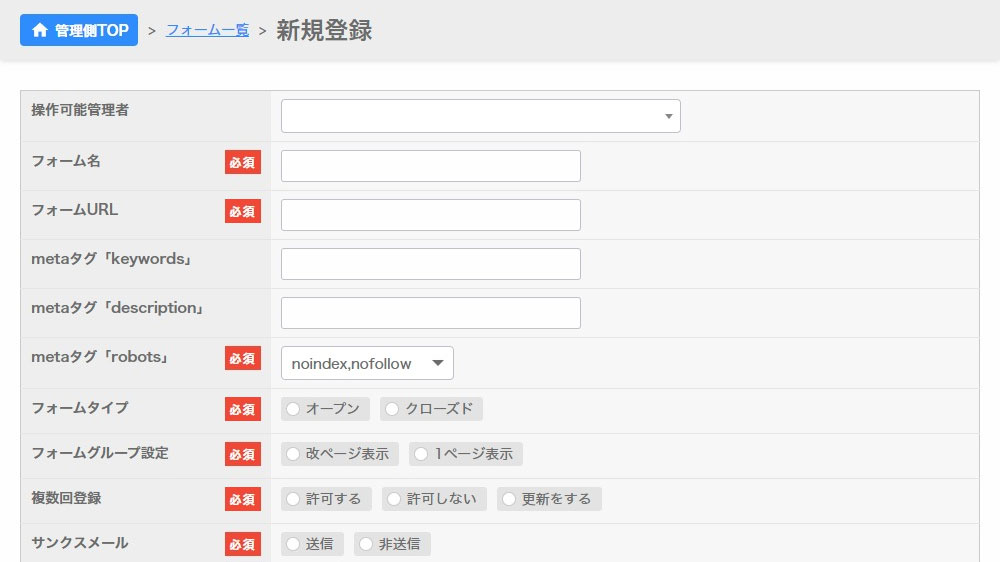Click the 必須 badge beside サンクスメール
The width and height of the screenshot is (1000, 562).
tap(242, 544)
